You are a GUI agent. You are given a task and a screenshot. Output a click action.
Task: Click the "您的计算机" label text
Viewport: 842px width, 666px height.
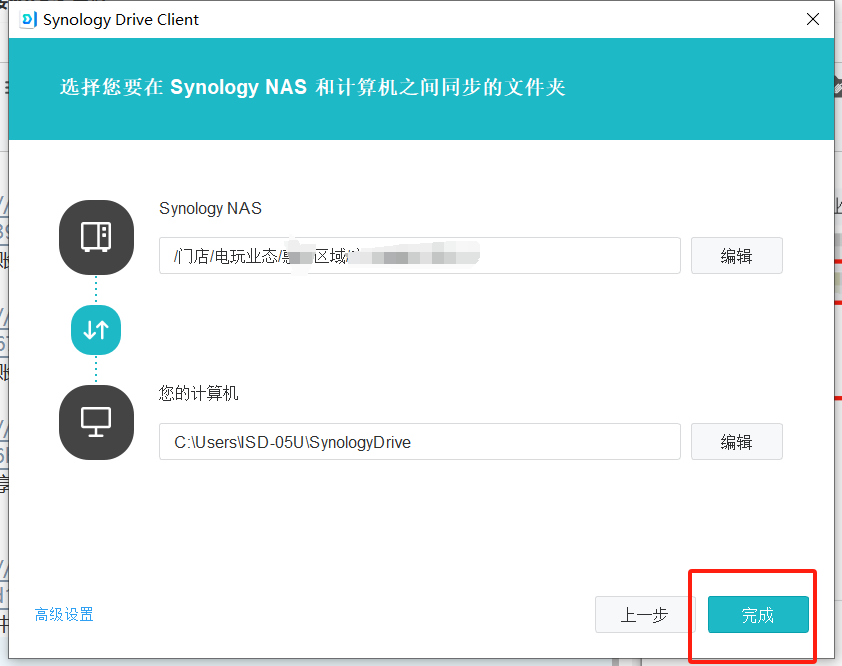[x=199, y=393]
